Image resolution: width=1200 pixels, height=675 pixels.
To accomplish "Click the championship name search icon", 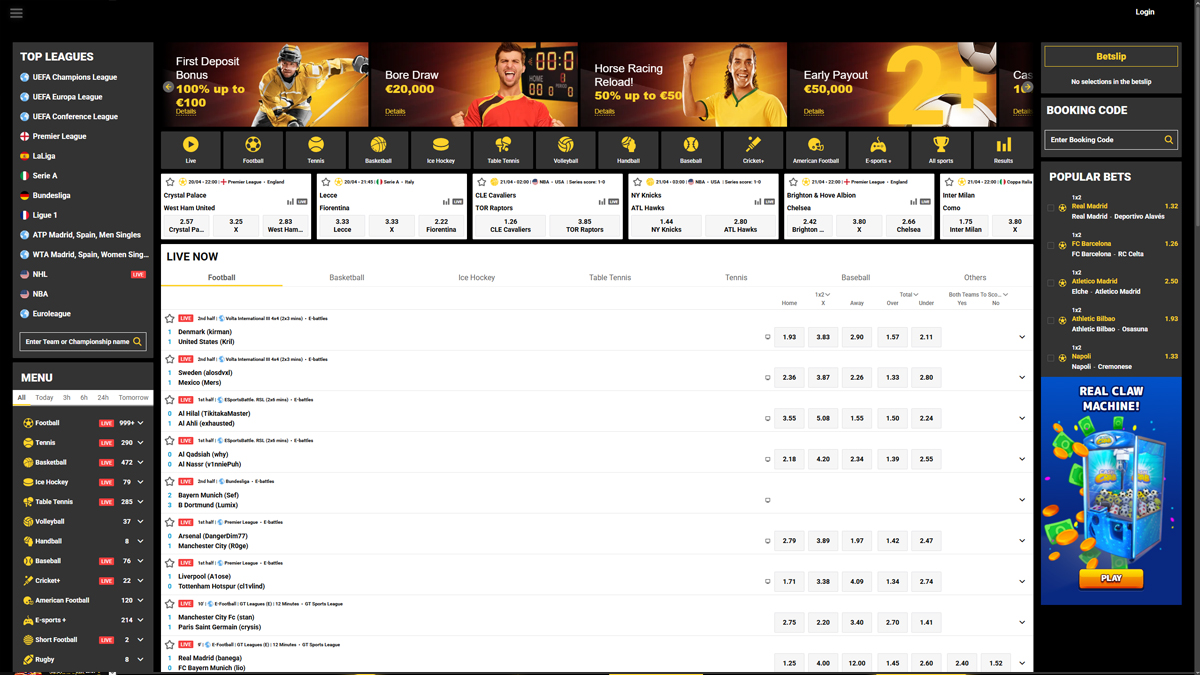I will (137, 342).
